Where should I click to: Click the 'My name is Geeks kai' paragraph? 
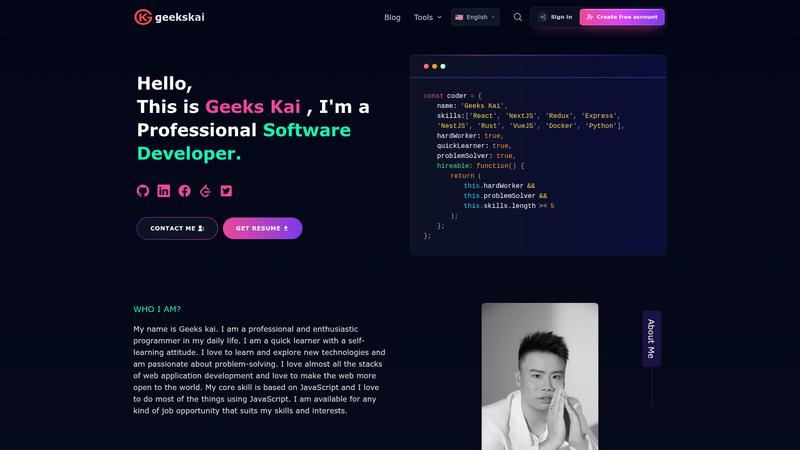pos(259,370)
